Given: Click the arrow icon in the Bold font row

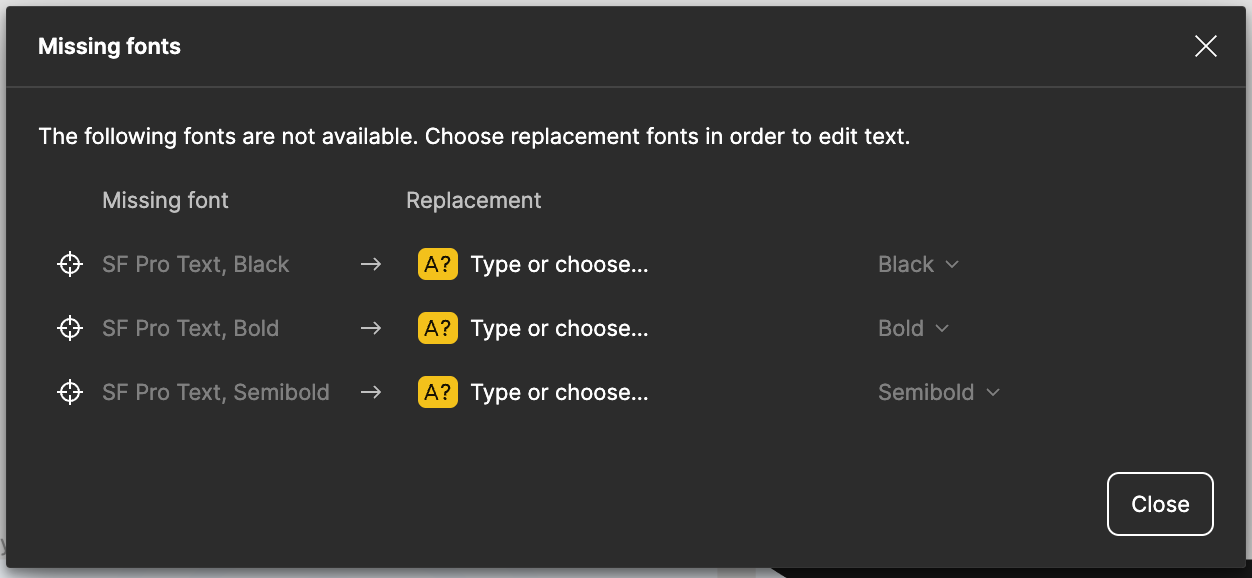Looking at the screenshot, I should 371,328.
